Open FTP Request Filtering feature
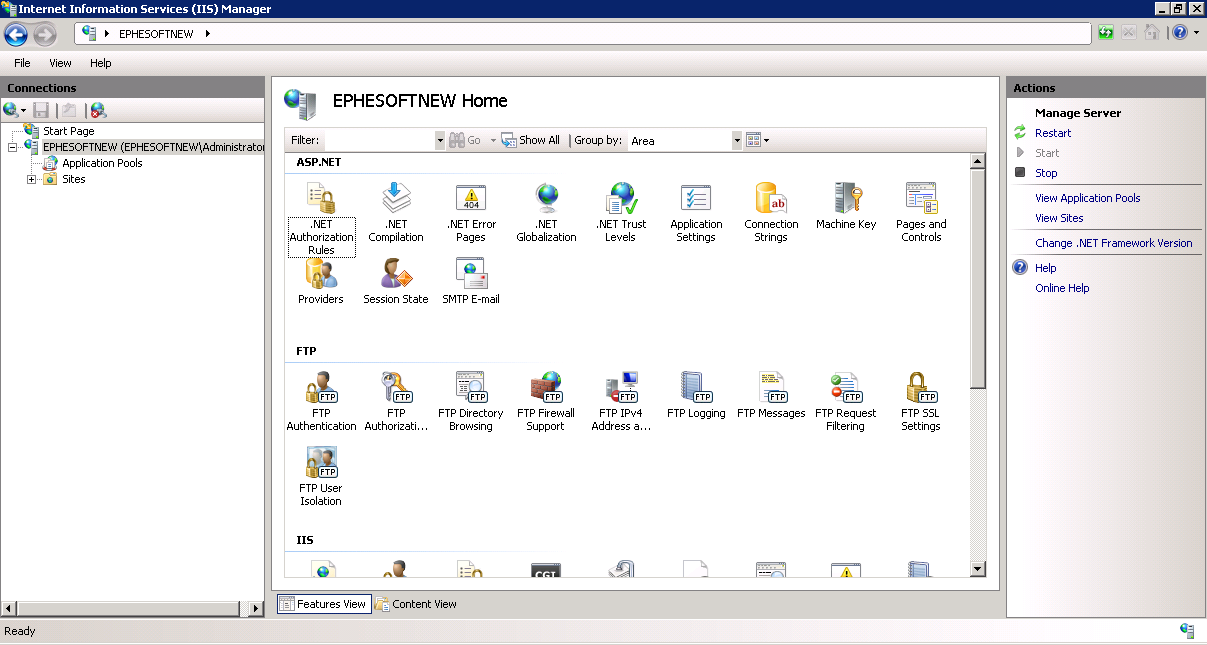 846,401
